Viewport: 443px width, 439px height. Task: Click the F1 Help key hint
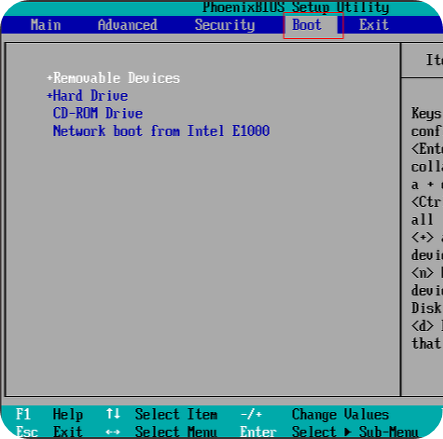[x=50, y=414]
